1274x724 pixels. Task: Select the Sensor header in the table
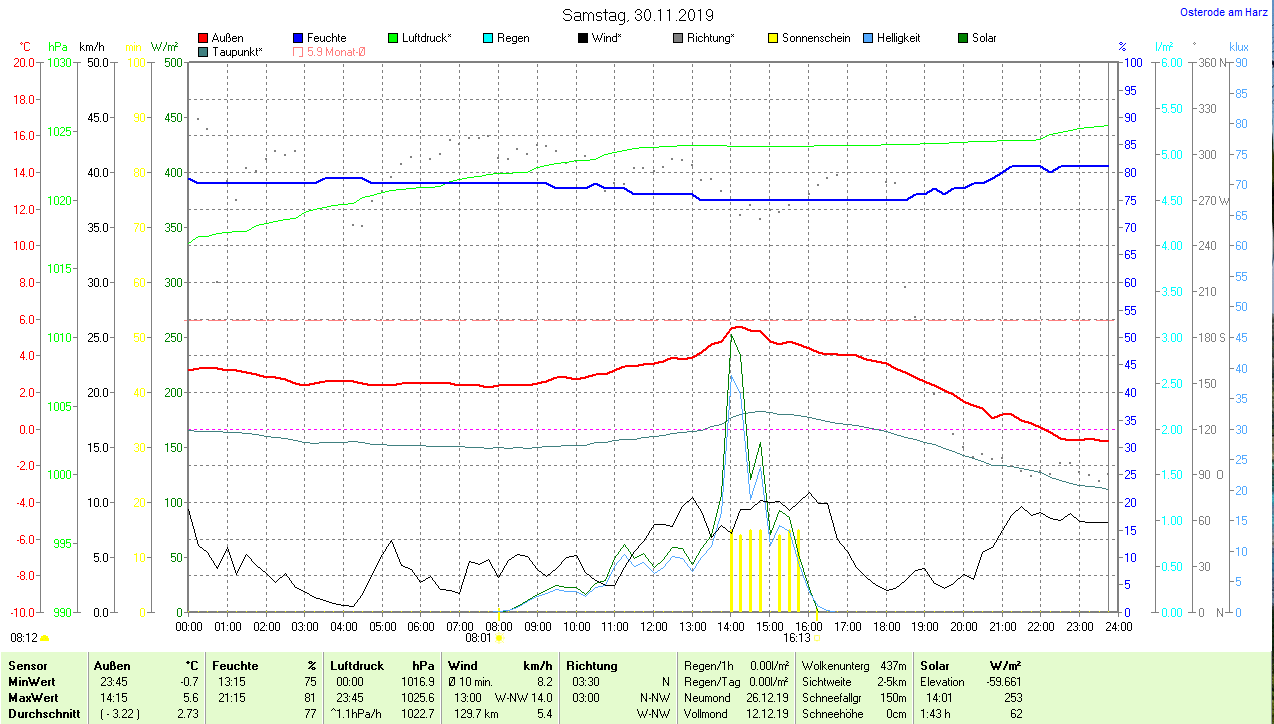(x=26, y=665)
